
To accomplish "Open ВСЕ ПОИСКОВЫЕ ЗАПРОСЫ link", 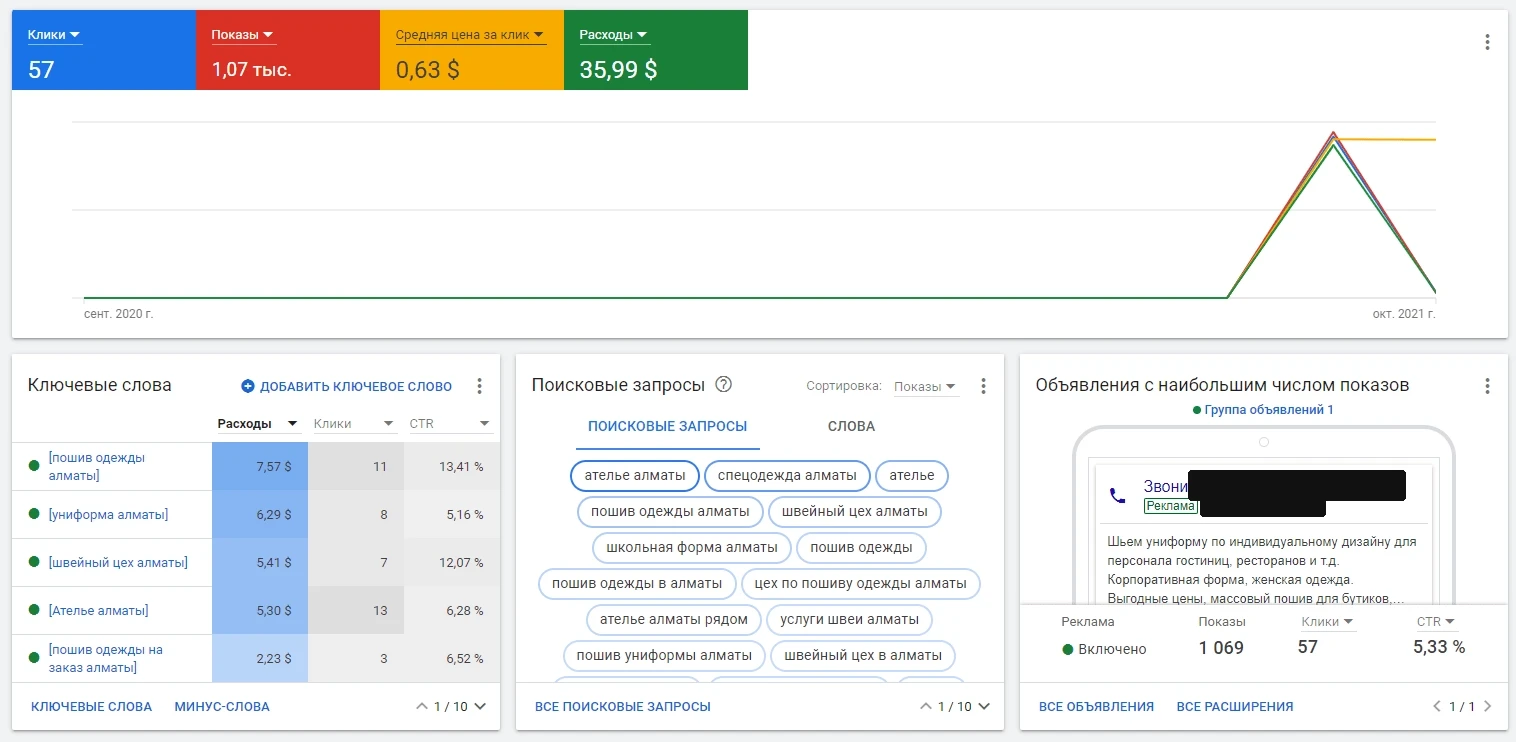I will tap(623, 707).
